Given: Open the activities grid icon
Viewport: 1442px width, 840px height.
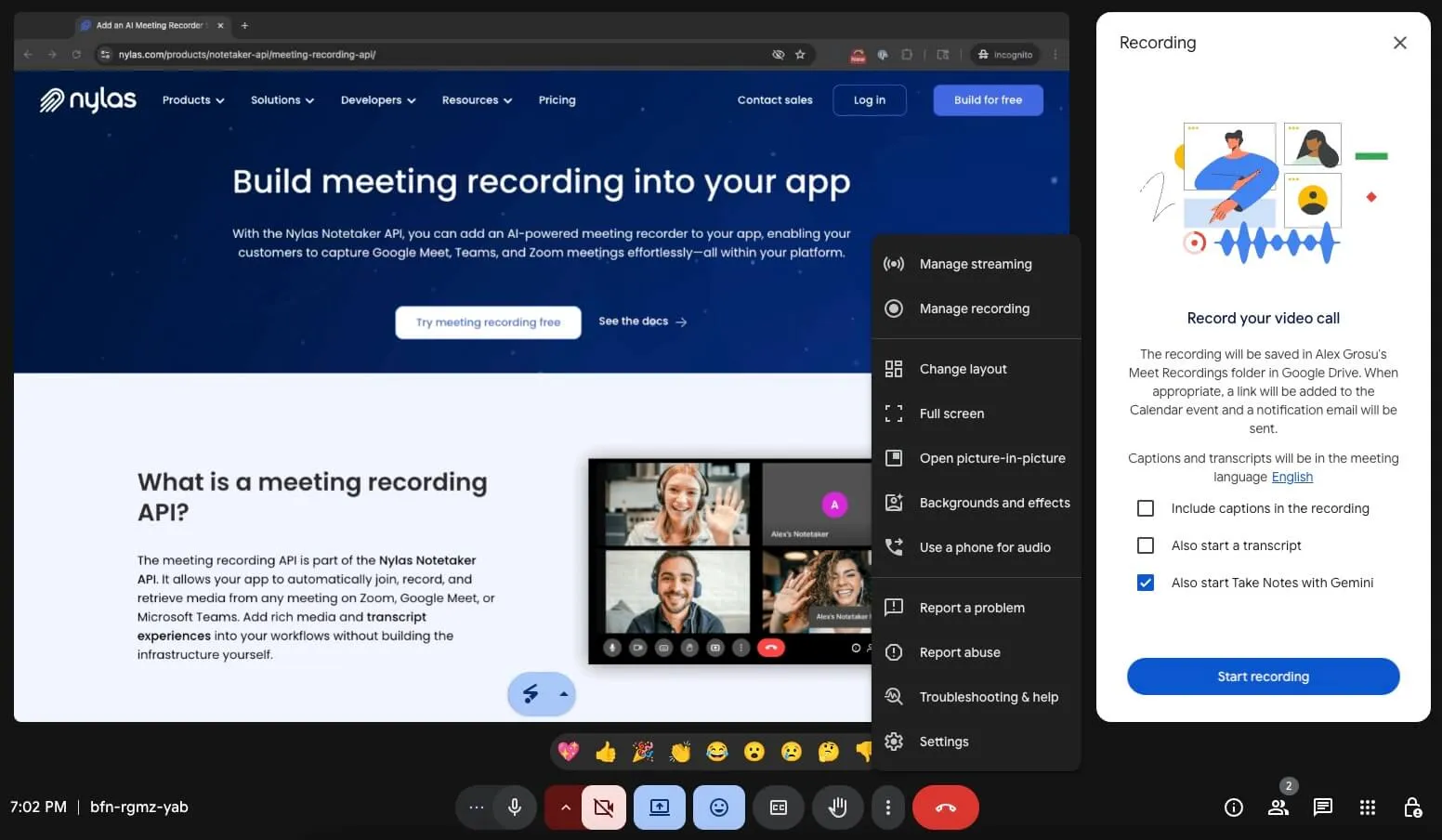Looking at the screenshot, I should (x=1368, y=807).
